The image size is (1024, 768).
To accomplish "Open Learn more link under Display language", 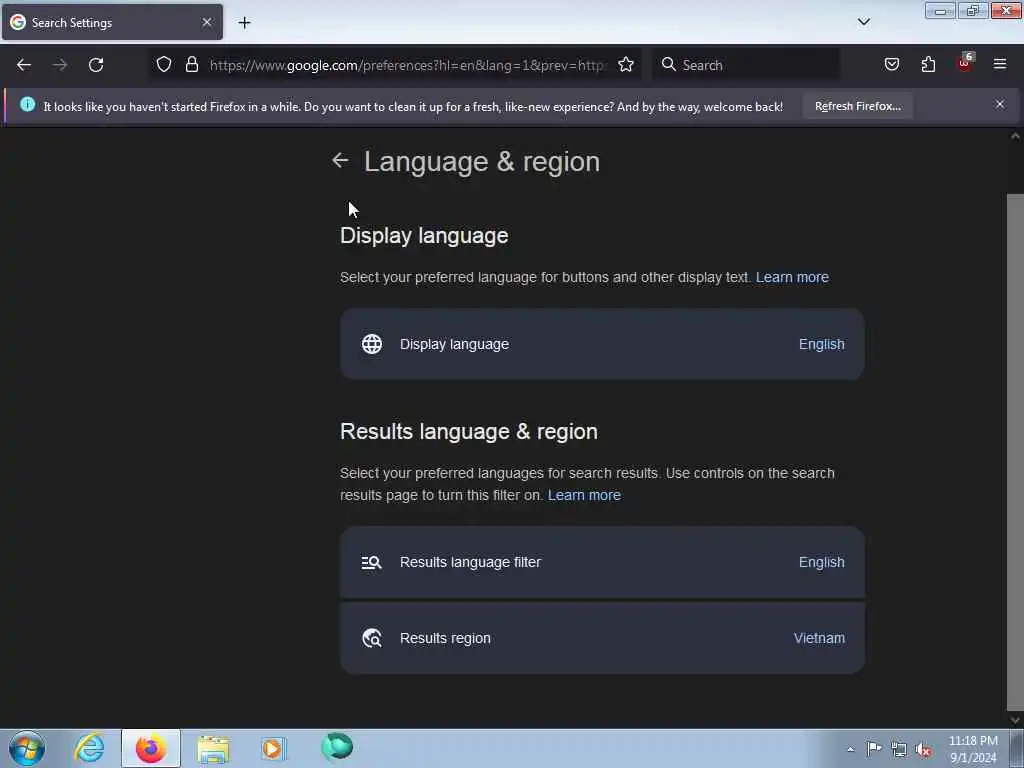I will [792, 277].
